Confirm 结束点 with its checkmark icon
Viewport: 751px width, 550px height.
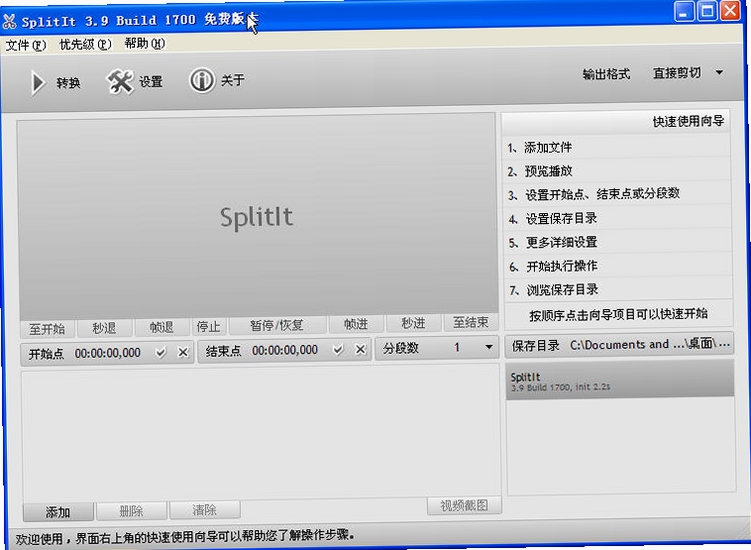tap(338, 350)
